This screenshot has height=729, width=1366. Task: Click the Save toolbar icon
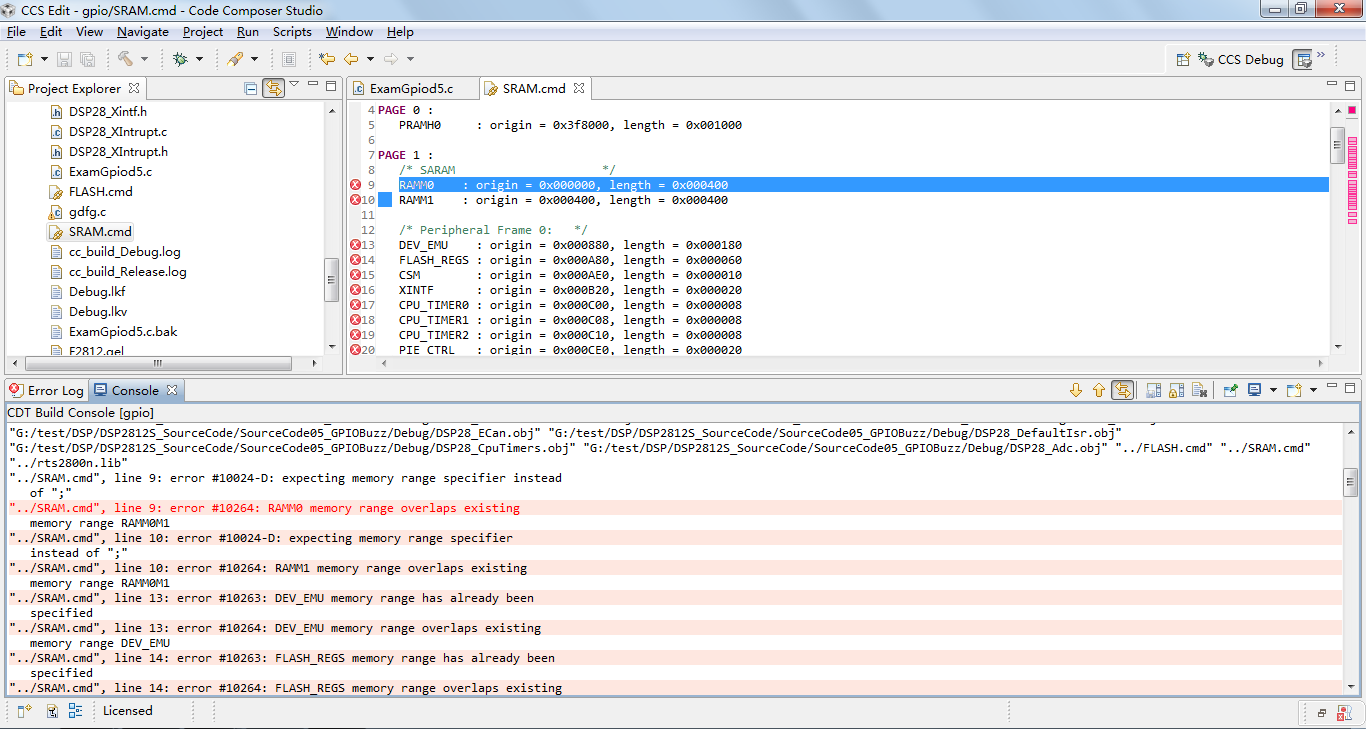64,59
